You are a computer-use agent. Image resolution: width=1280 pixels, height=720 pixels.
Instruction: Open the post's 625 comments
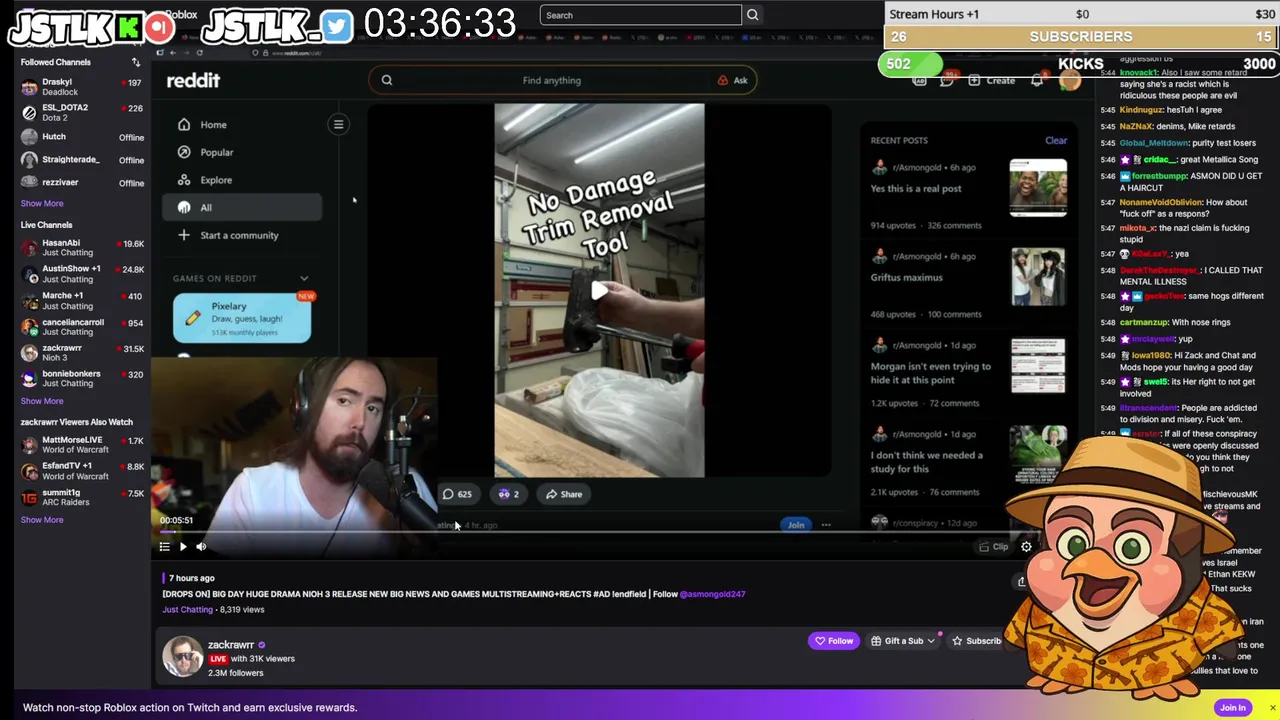pos(457,494)
